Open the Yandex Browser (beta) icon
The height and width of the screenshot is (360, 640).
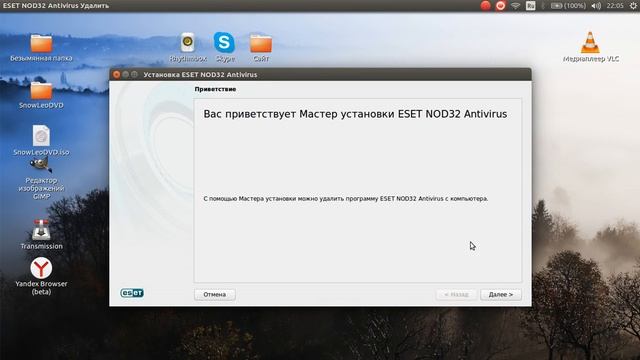point(41,268)
